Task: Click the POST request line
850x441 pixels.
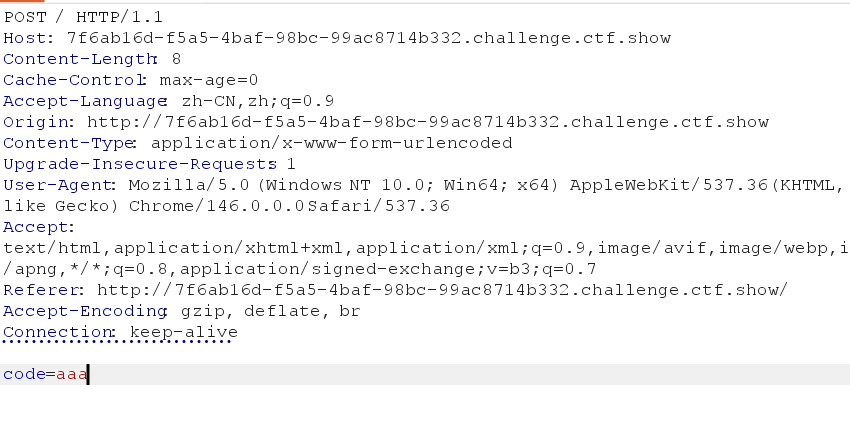Action: (x=83, y=17)
